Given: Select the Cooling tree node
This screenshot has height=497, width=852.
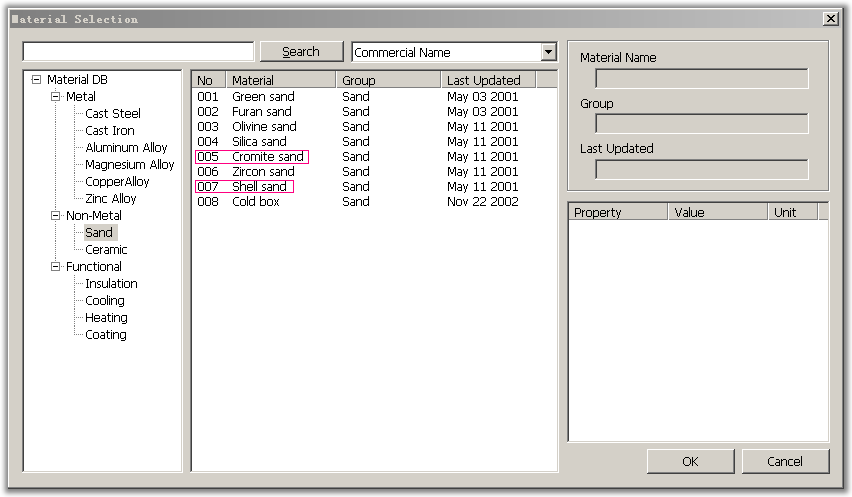Looking at the screenshot, I should point(105,300).
